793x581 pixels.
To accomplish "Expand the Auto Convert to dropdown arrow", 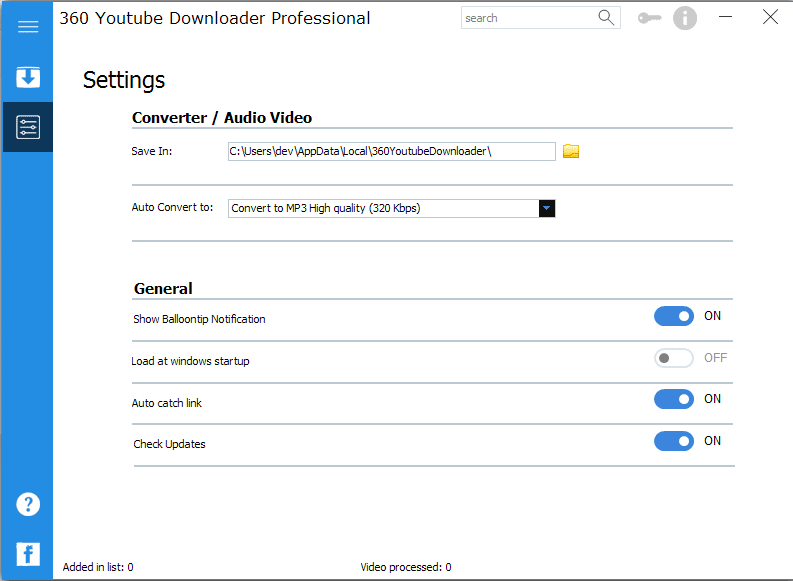I will click(547, 208).
